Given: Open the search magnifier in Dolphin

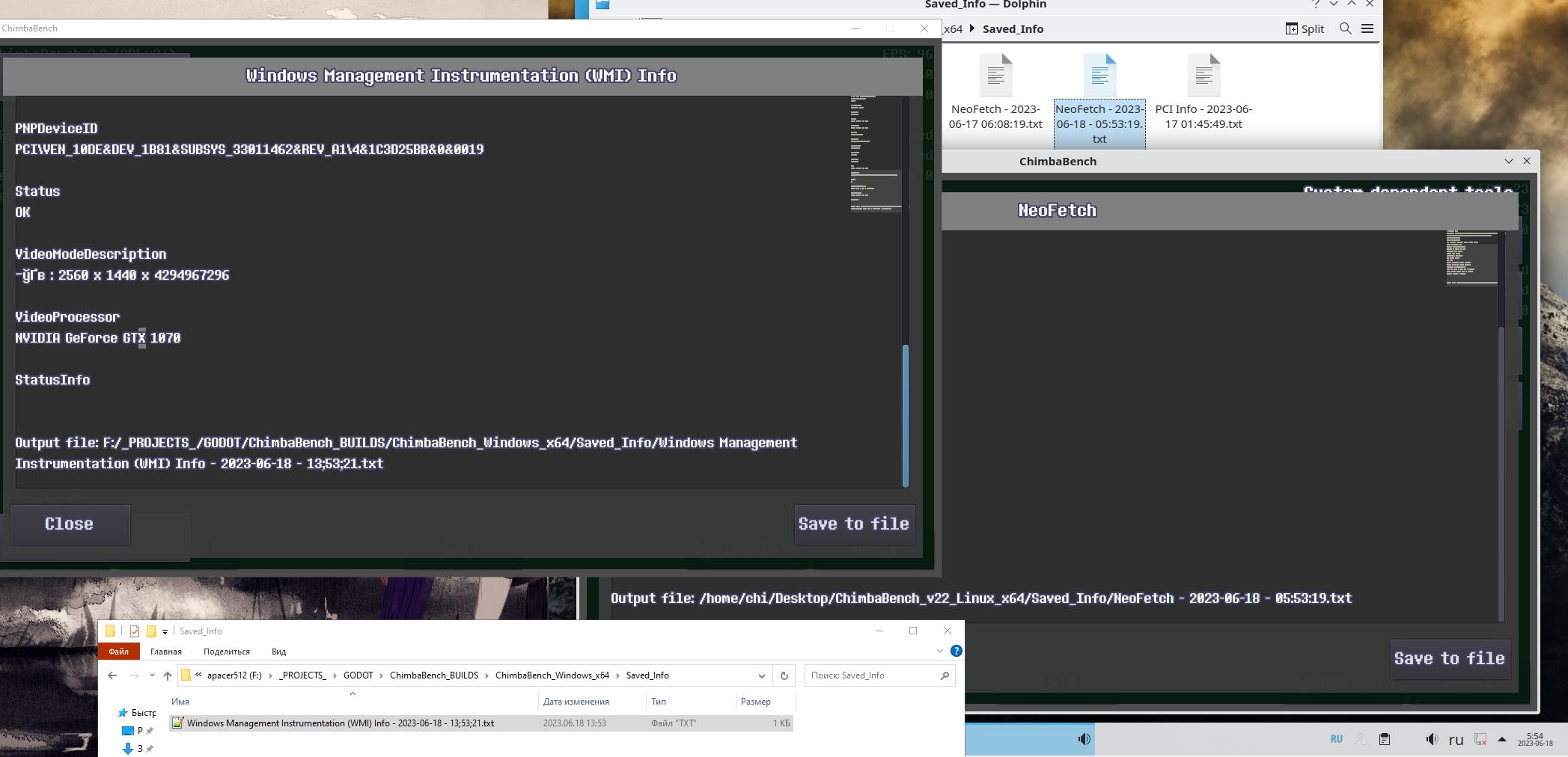Looking at the screenshot, I should pyautogui.click(x=1345, y=28).
